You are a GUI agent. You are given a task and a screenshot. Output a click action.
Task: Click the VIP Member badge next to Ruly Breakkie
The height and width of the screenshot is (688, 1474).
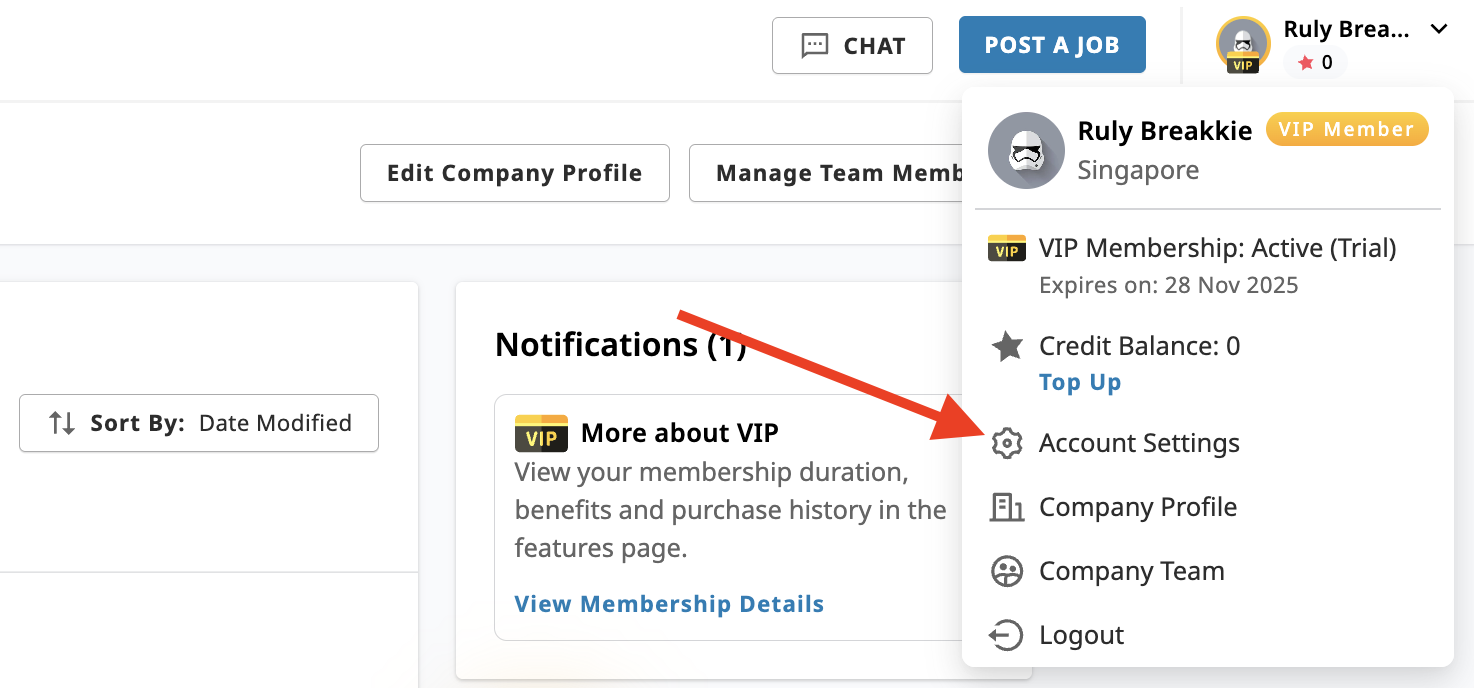pos(1347,129)
